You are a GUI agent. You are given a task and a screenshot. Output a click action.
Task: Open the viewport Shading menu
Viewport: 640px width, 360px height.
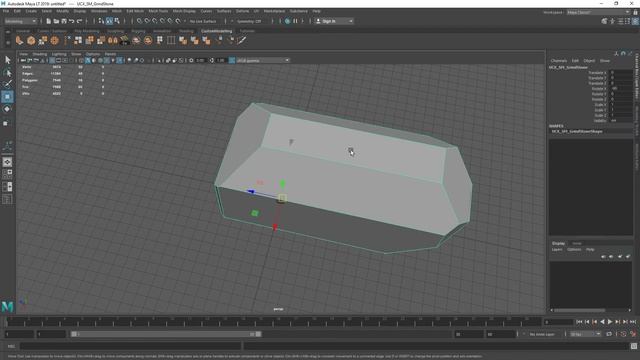[40, 54]
